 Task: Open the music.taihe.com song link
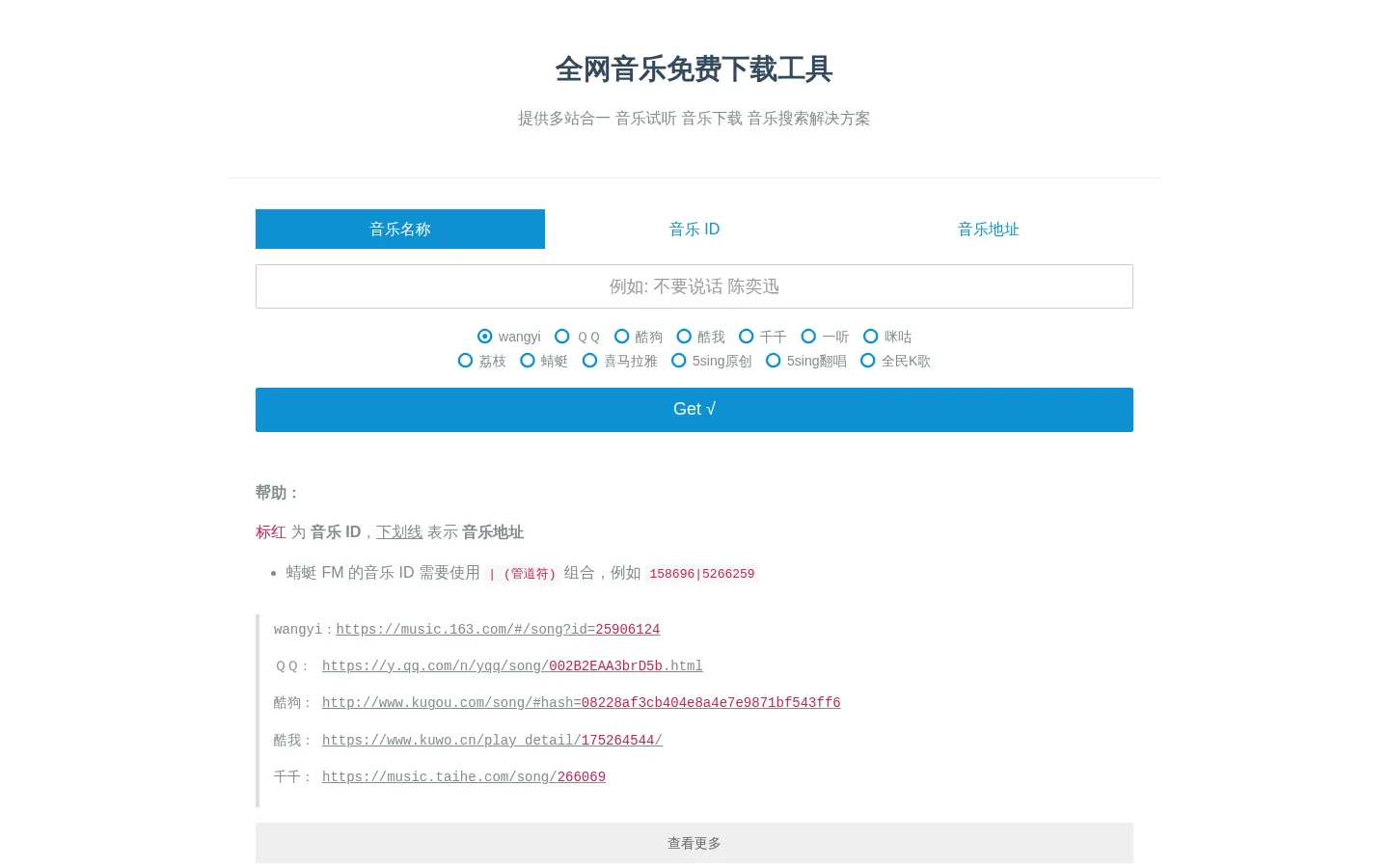tap(464, 777)
